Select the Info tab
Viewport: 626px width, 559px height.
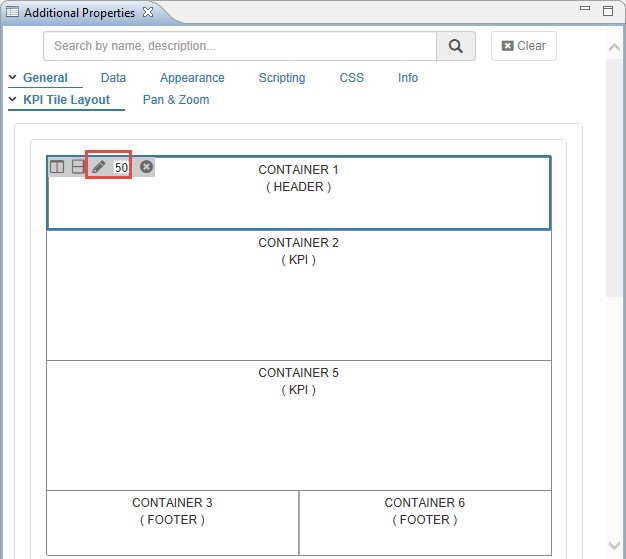tap(408, 78)
